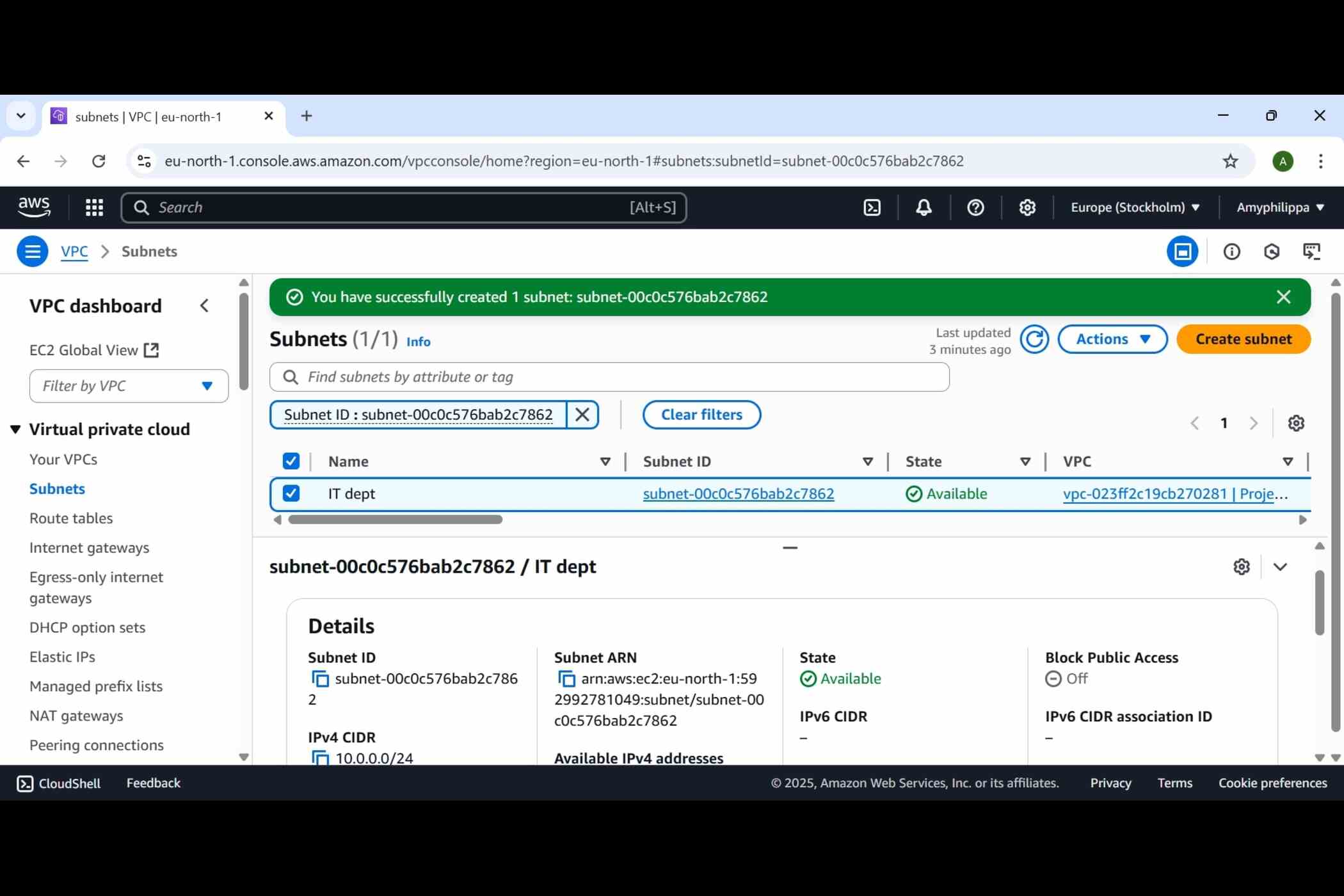Open the Amyphilippa account menu
1344x896 pixels.
1280,207
